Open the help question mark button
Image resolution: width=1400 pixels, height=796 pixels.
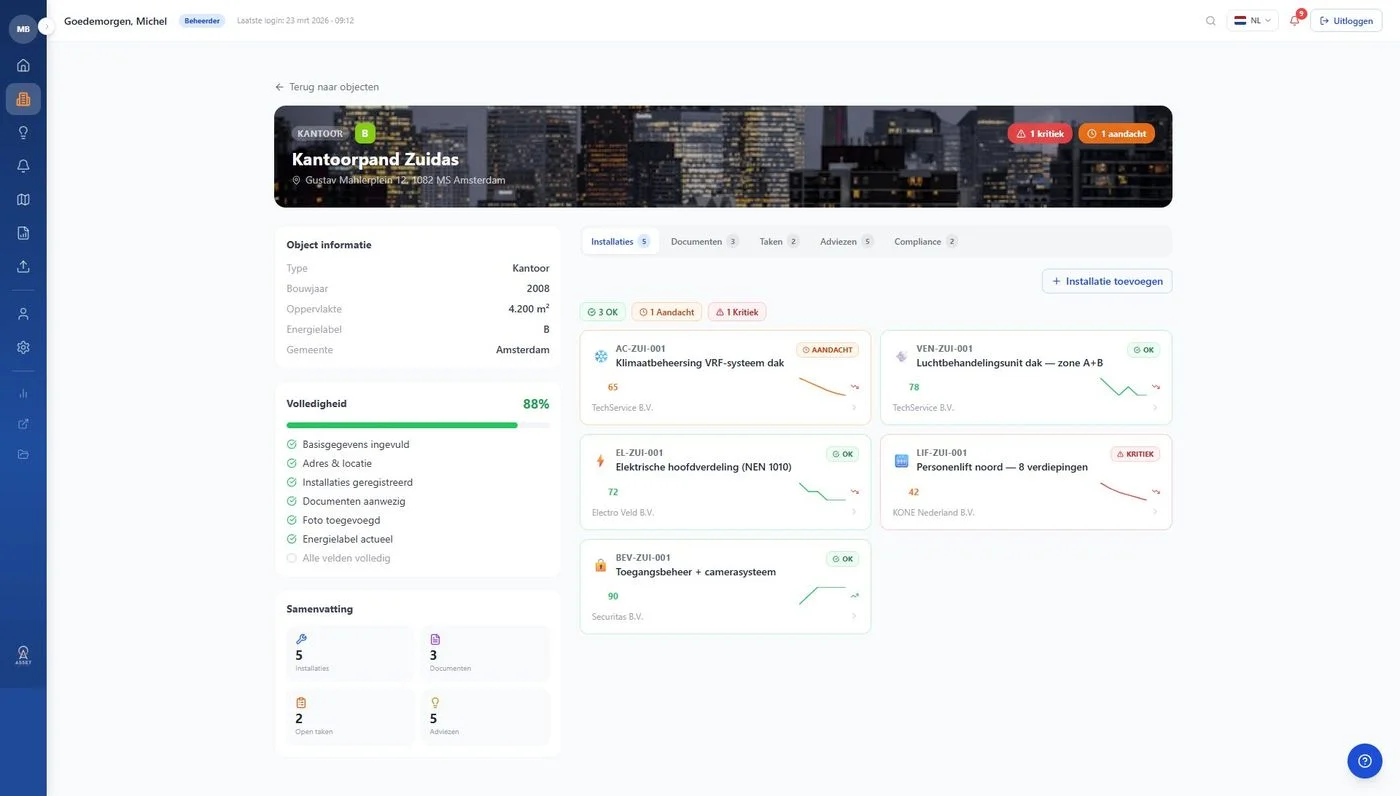coord(1364,761)
